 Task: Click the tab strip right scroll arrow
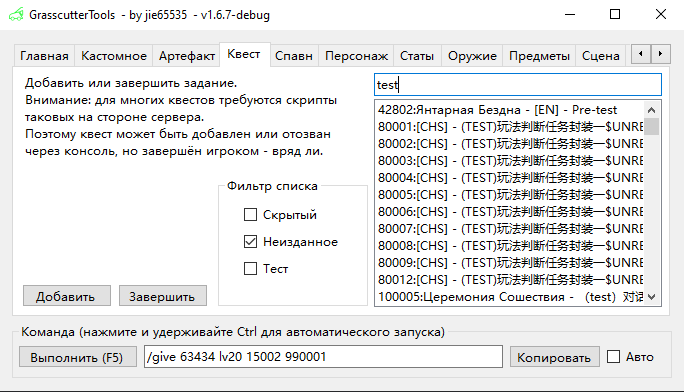(x=660, y=54)
